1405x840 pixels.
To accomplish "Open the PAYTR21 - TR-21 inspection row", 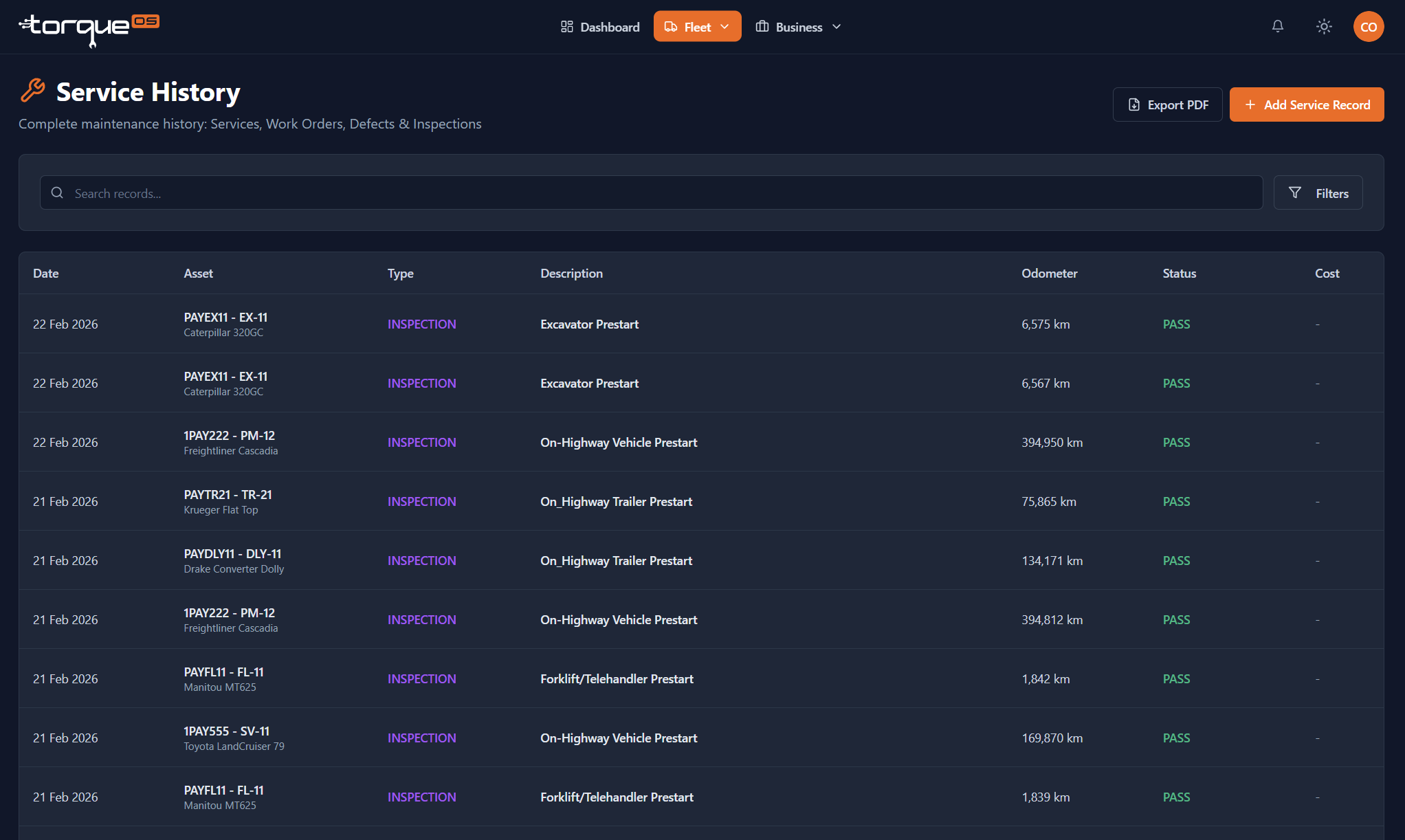I will pos(701,501).
